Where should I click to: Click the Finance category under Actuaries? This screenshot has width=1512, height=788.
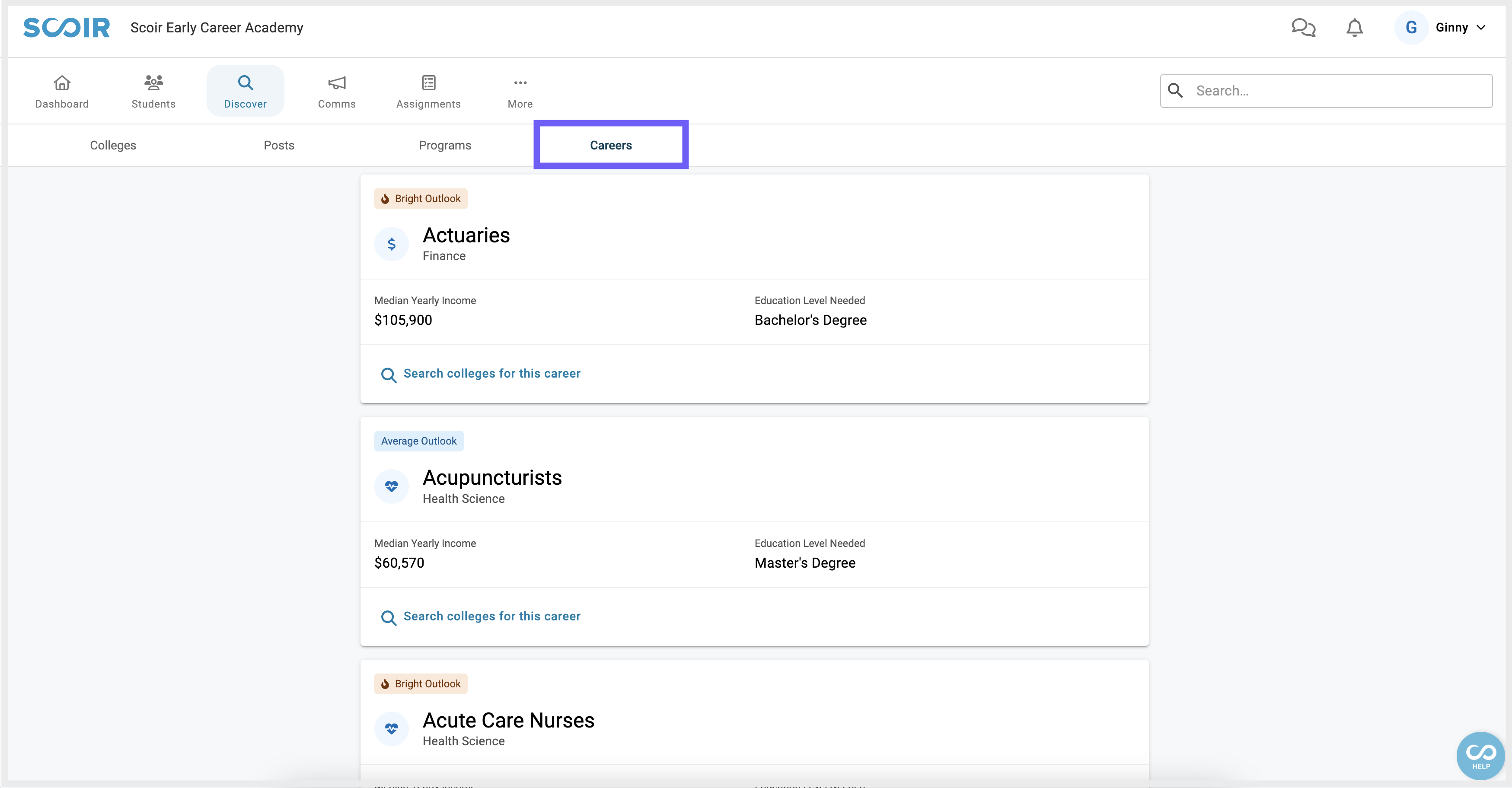tap(444, 257)
